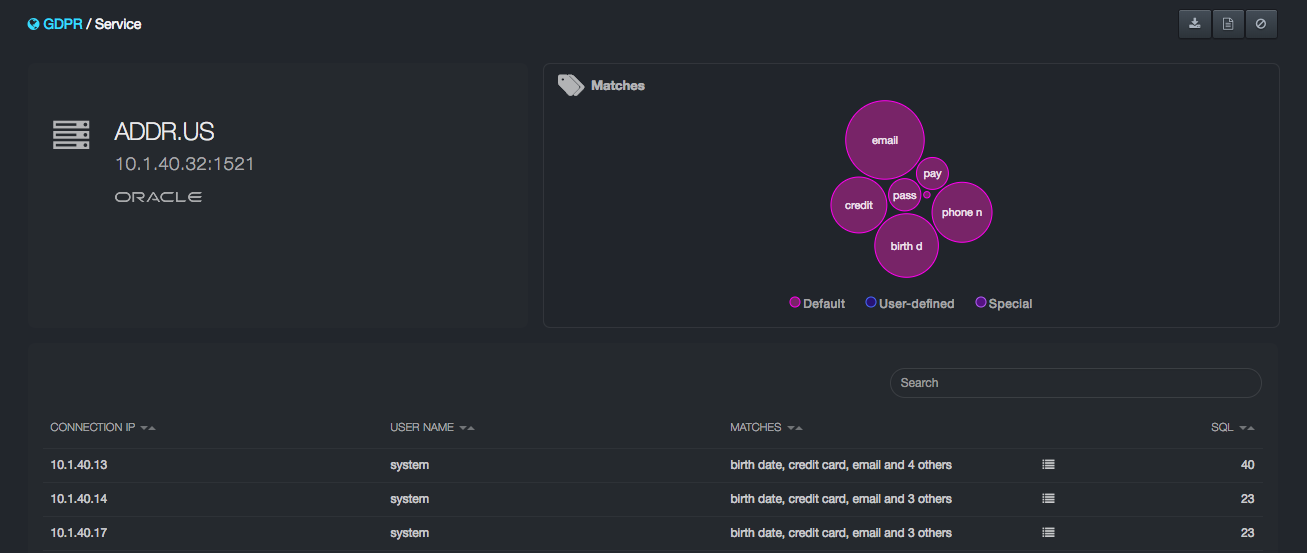The width and height of the screenshot is (1307, 553).
Task: Open the document report icon button
Action: 1228,24
